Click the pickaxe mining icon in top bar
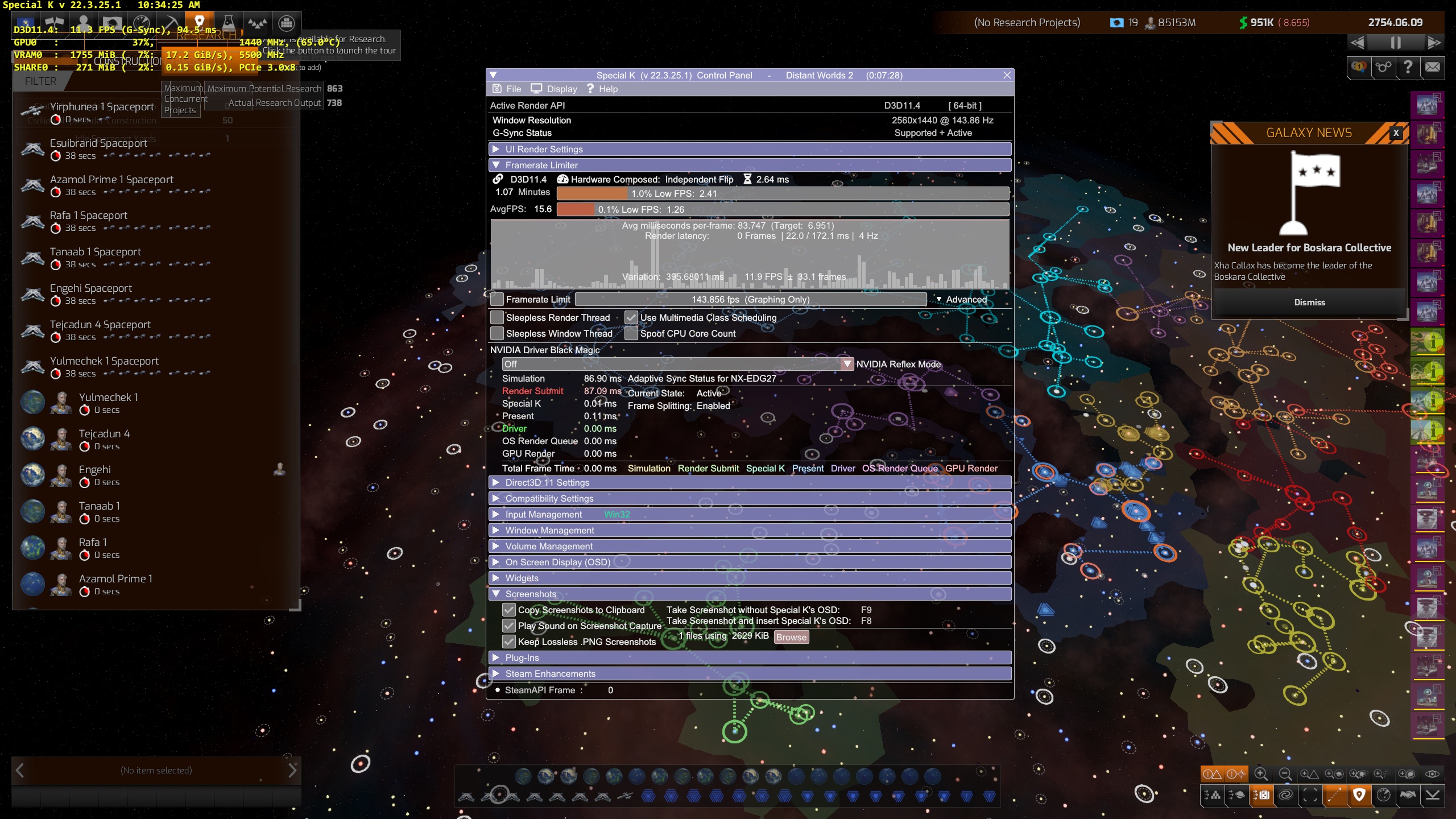This screenshot has height=819, width=1456. (x=170, y=23)
